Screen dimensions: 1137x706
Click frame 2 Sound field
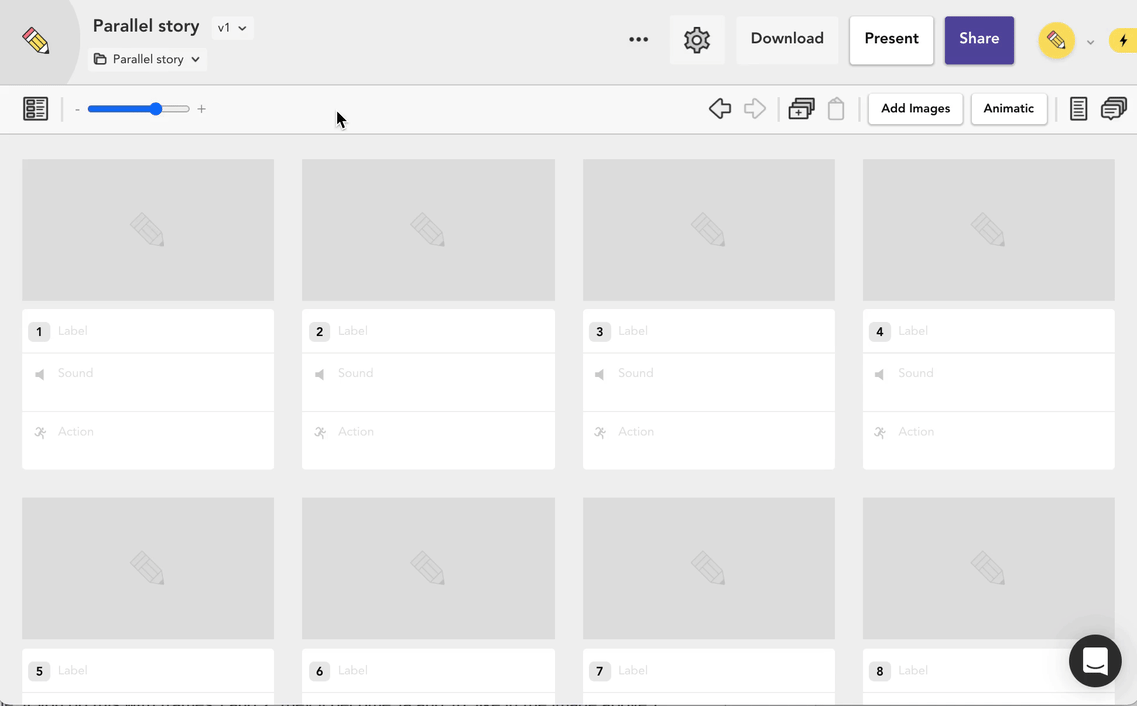(x=428, y=382)
